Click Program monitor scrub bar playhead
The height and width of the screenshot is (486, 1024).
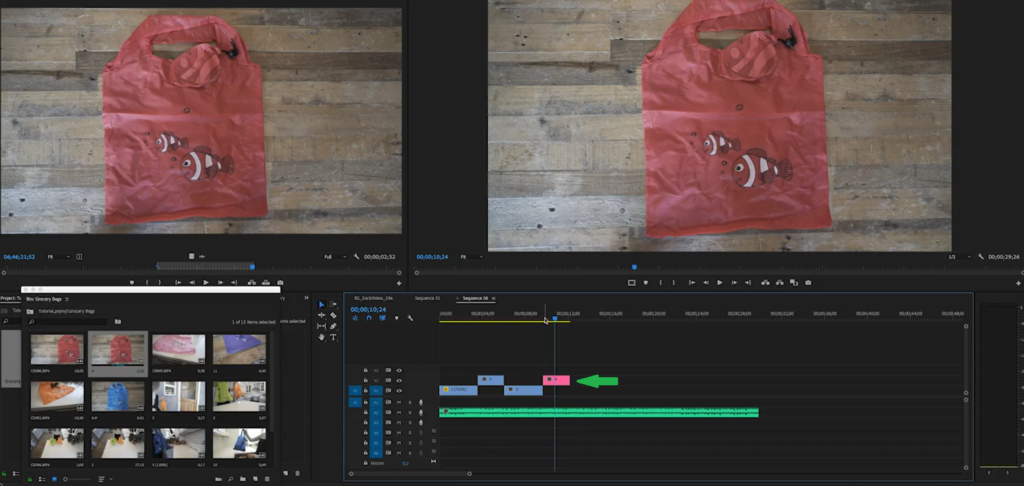634,267
